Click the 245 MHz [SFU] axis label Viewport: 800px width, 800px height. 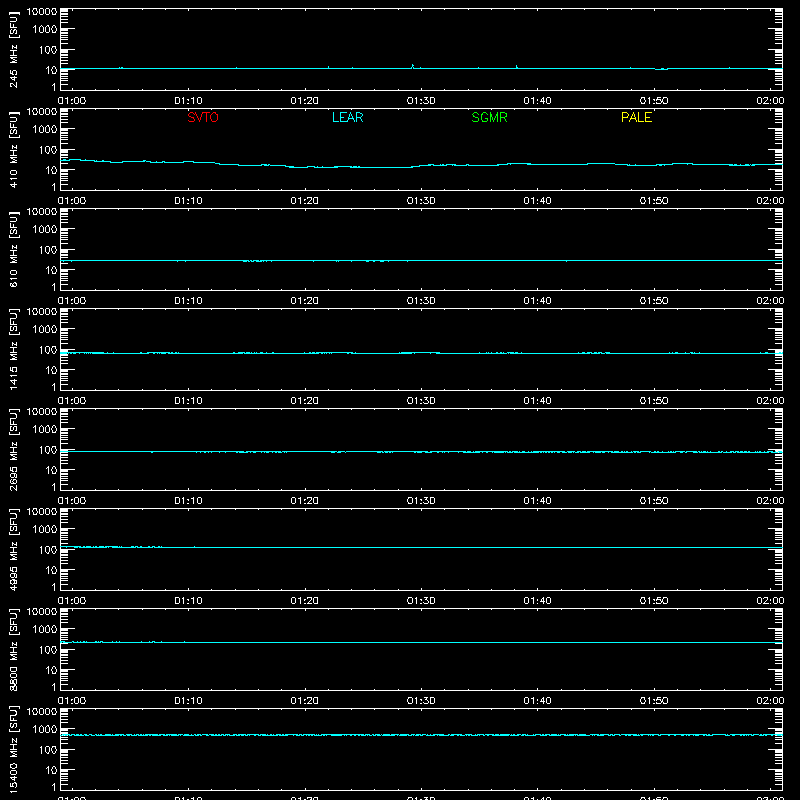13,50
